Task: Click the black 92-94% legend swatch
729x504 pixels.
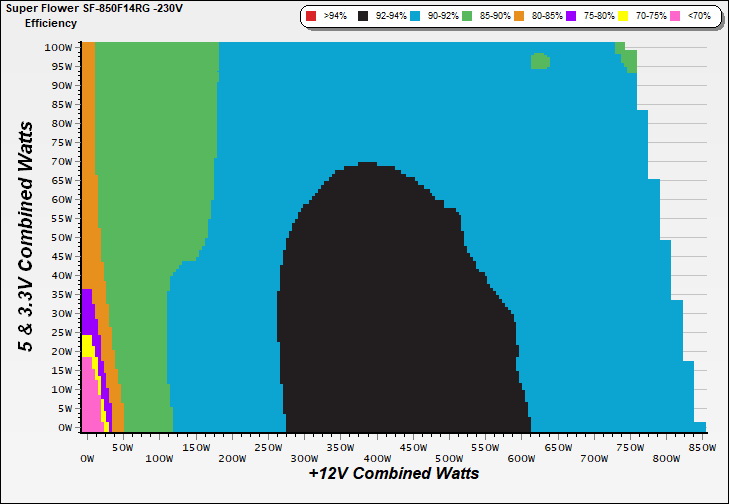Action: (361, 17)
